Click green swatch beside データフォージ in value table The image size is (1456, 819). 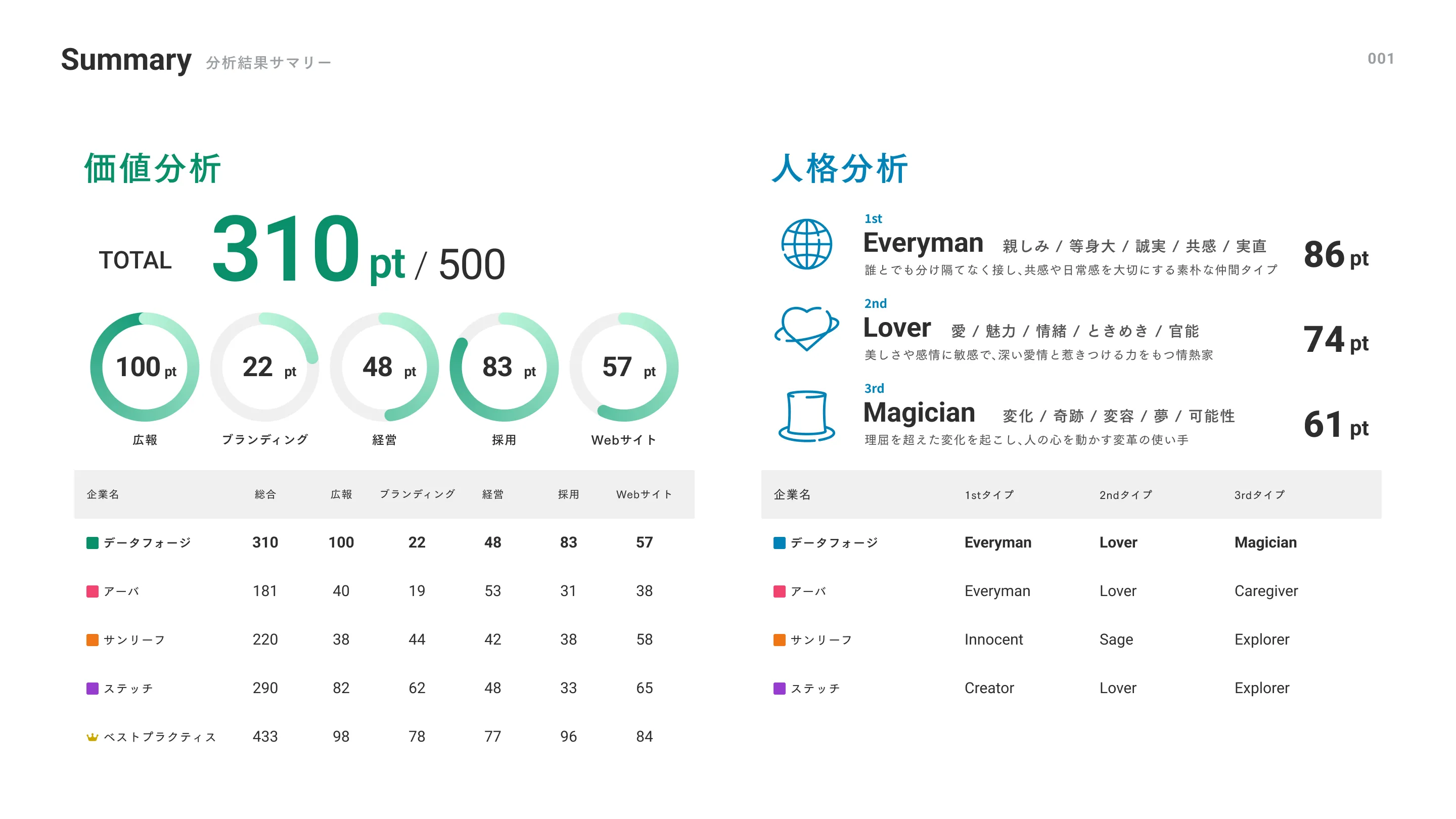[92, 543]
